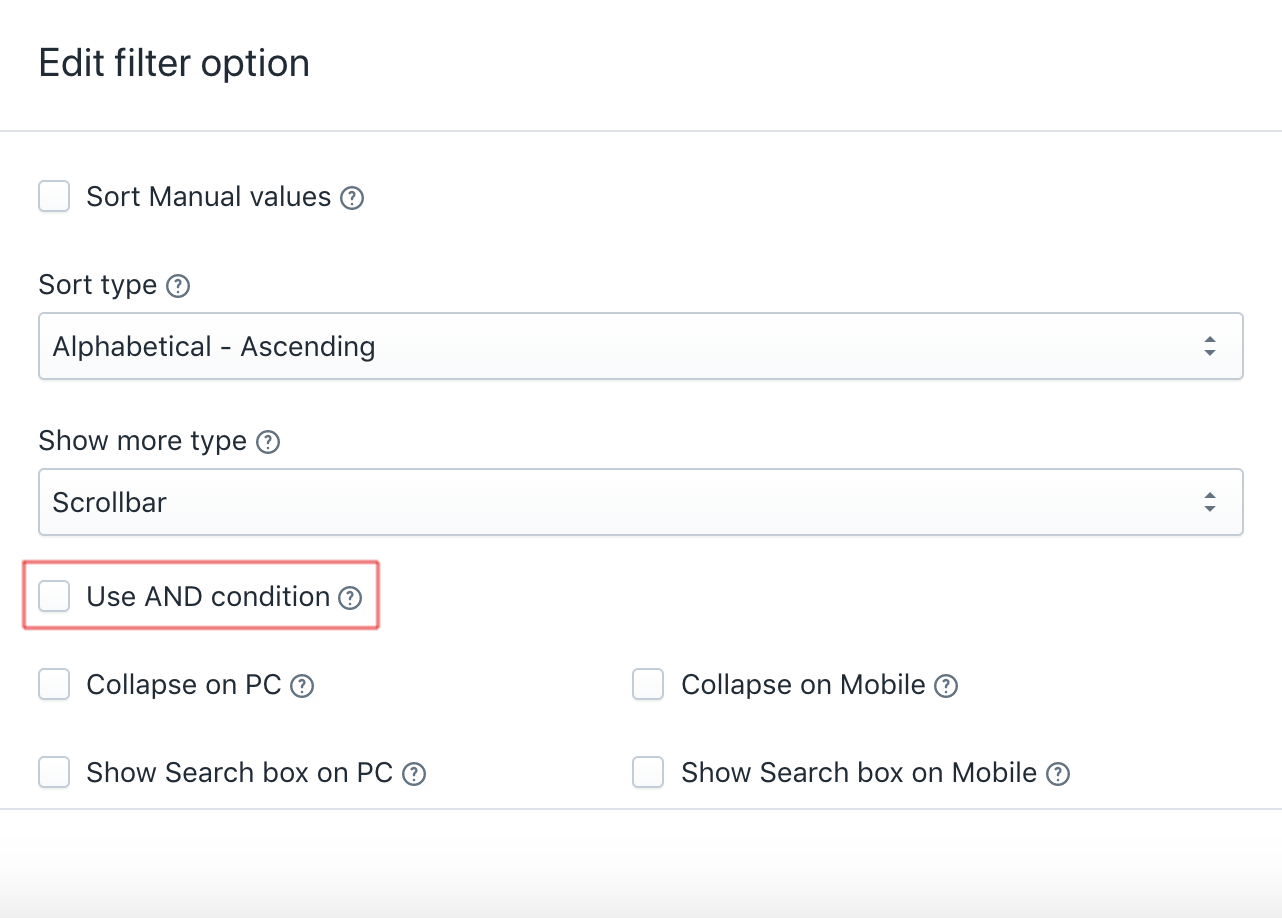The image size is (1282, 918).
Task: Click the help icon beside Use AND condition
Action: [349, 598]
